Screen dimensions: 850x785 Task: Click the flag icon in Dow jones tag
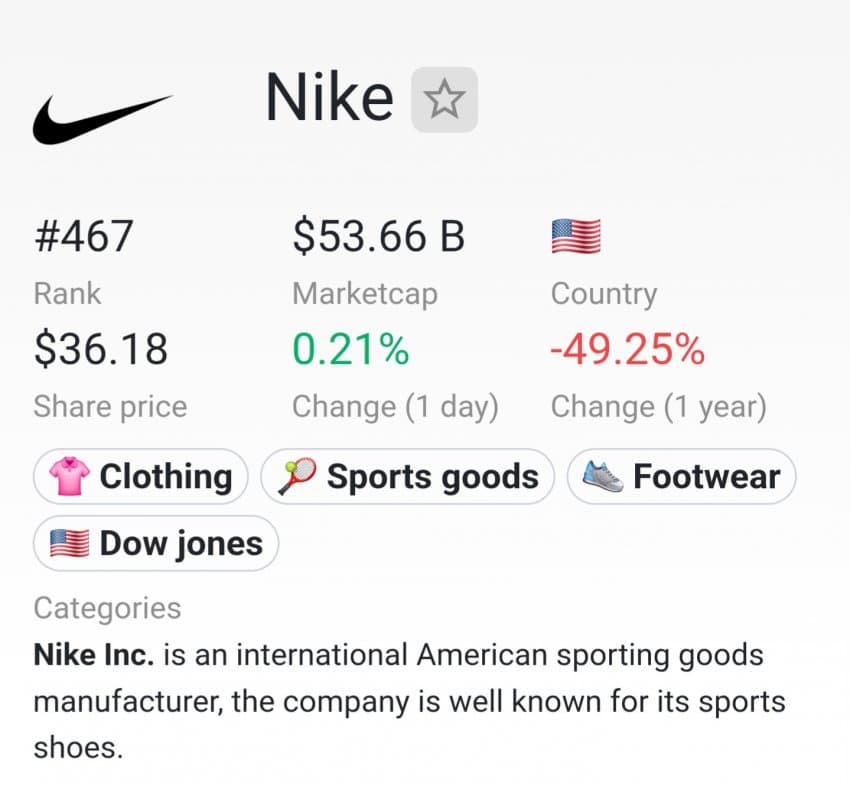[x=69, y=543]
